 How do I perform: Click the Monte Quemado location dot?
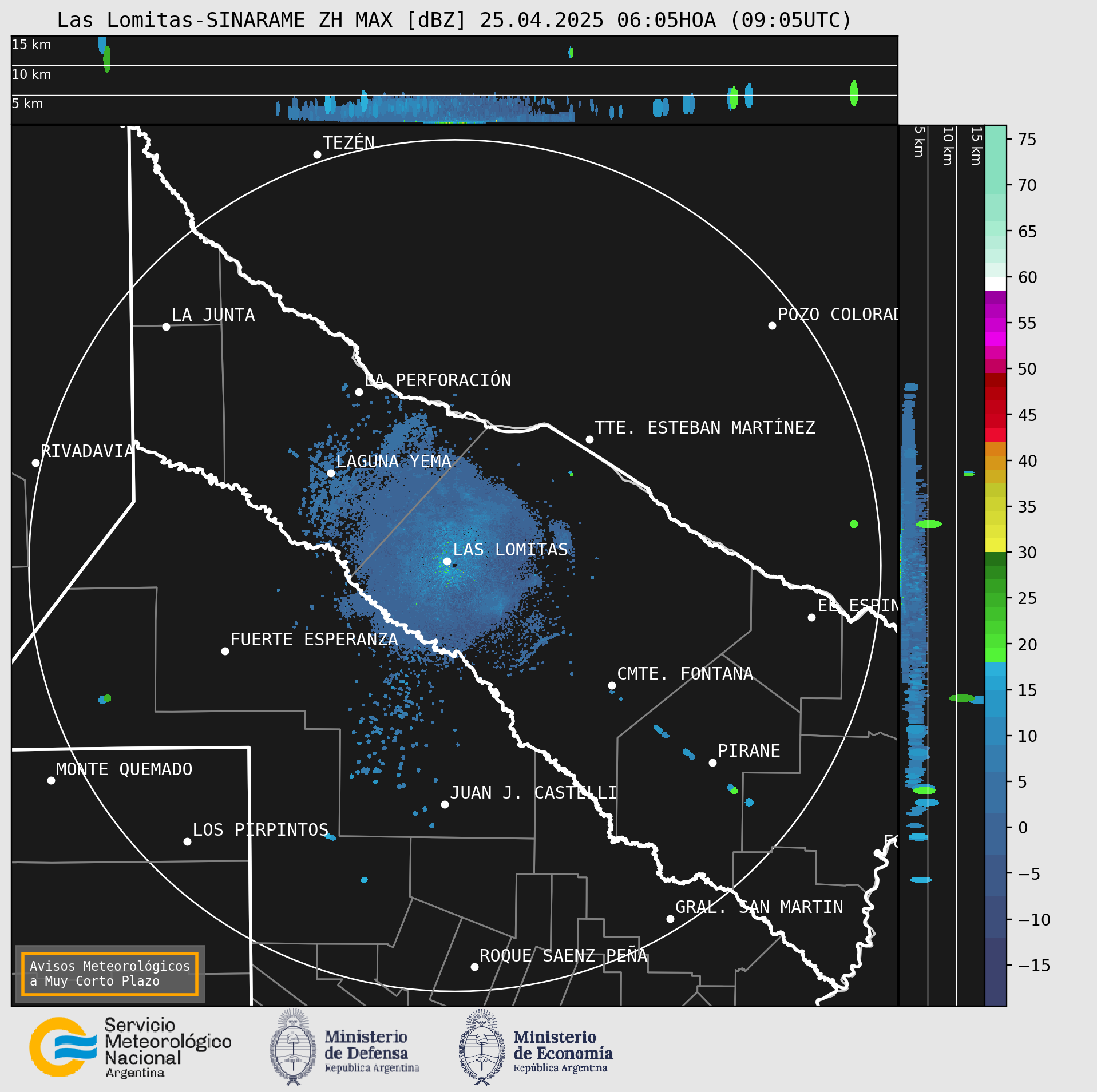[x=51, y=780]
